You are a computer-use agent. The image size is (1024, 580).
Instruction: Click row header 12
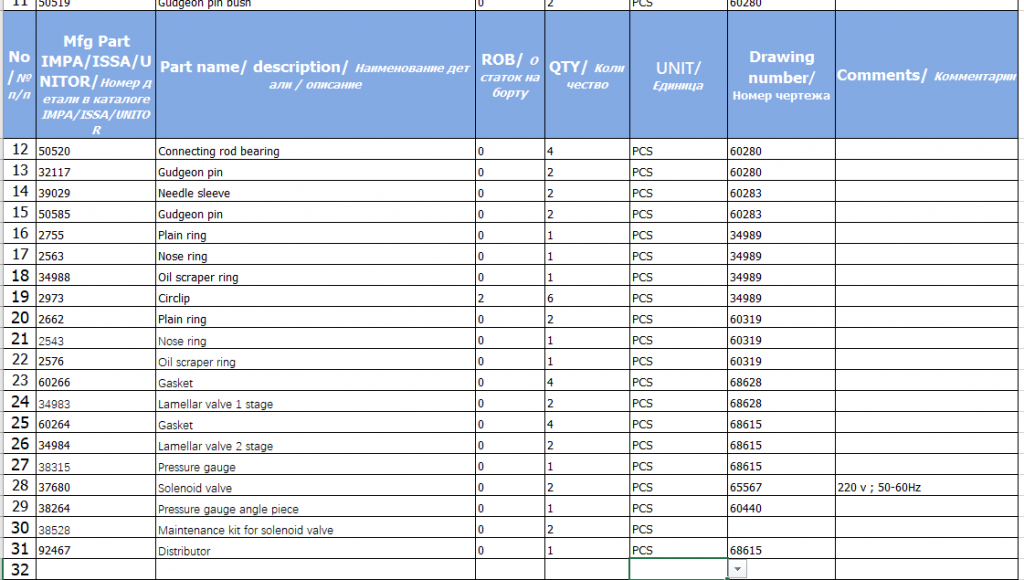pos(19,150)
